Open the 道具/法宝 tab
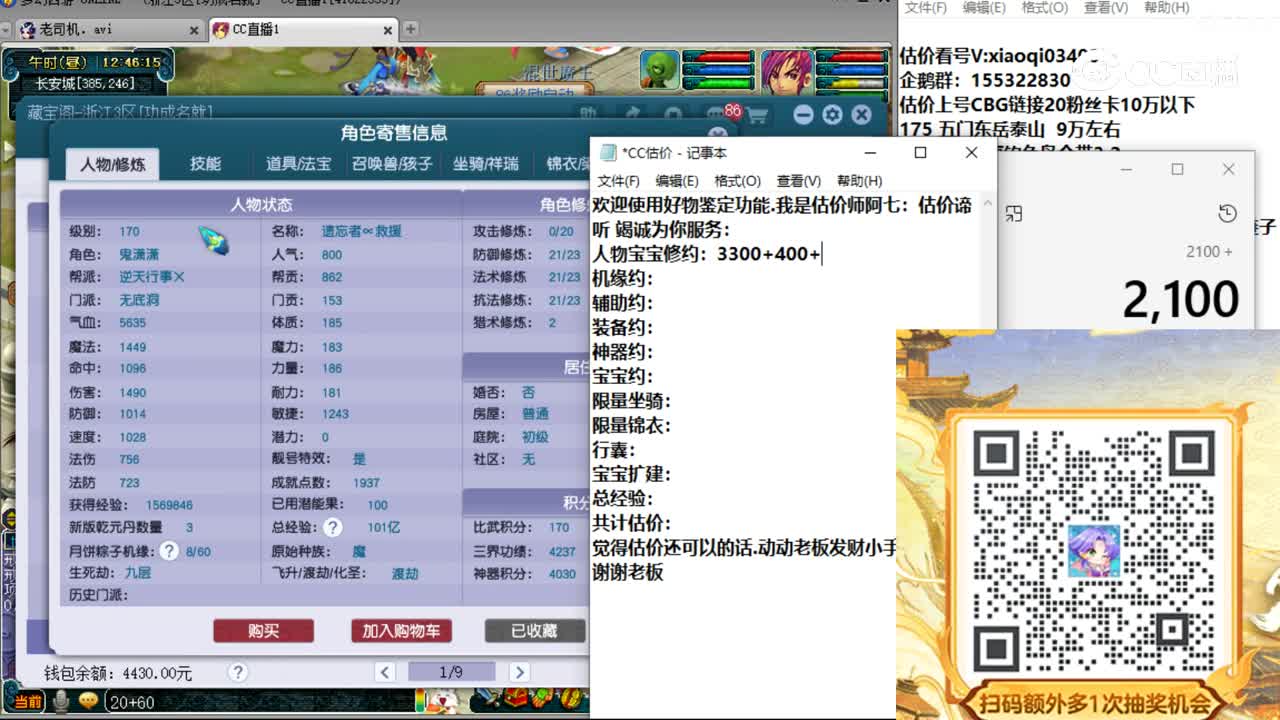This screenshot has height=720, width=1280. click(x=298, y=164)
